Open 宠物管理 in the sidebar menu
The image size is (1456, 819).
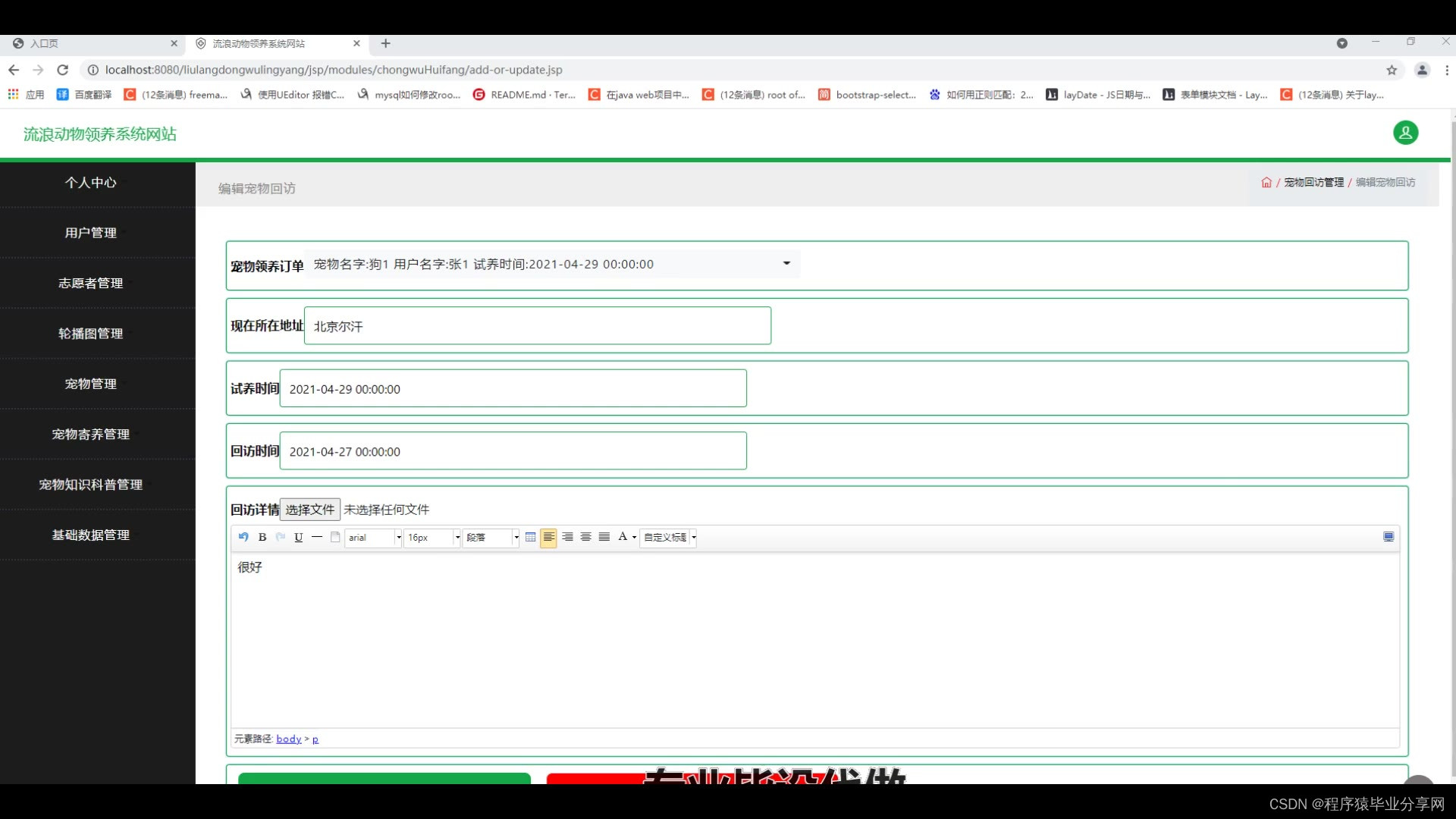point(91,384)
